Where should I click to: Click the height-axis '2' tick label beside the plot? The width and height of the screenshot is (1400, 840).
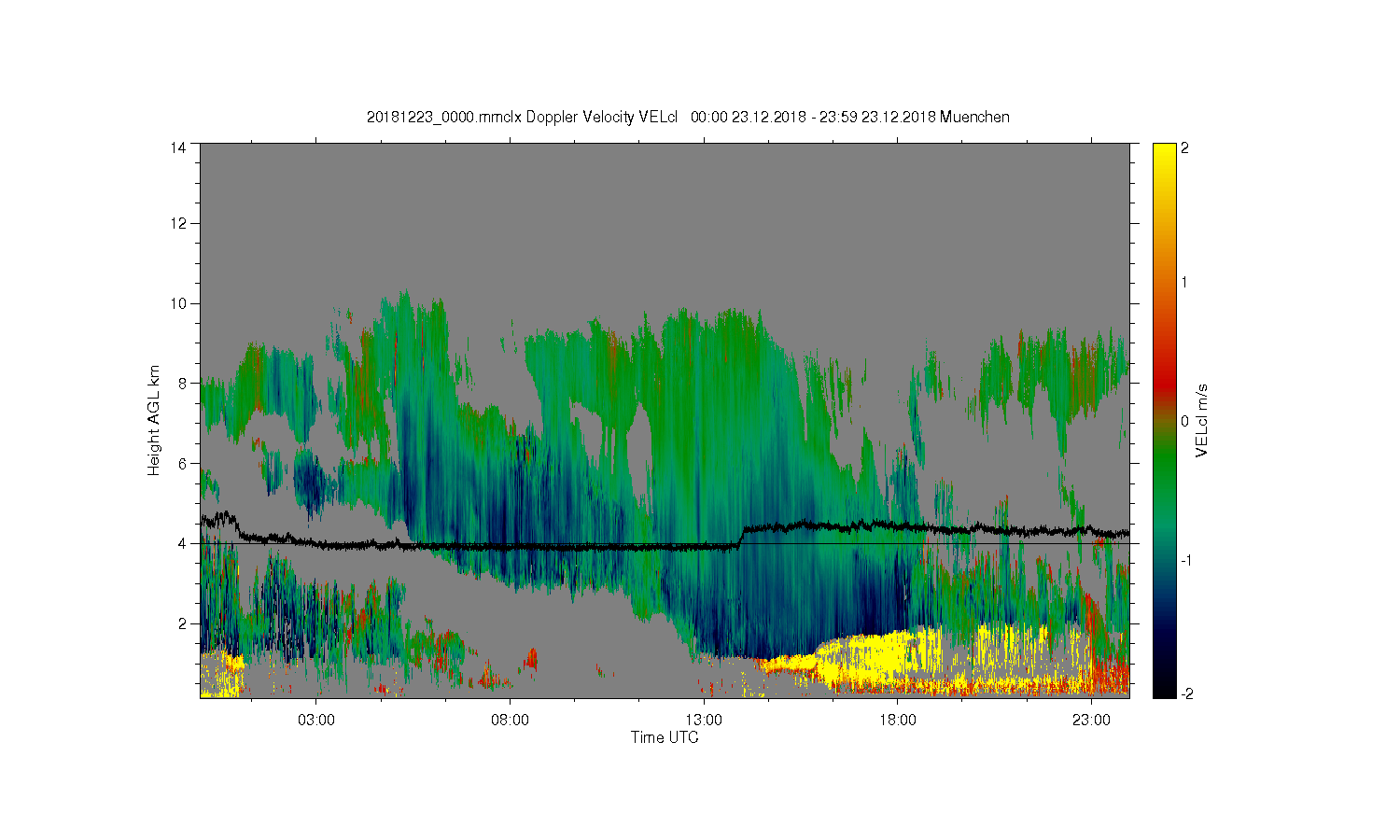tap(183, 623)
